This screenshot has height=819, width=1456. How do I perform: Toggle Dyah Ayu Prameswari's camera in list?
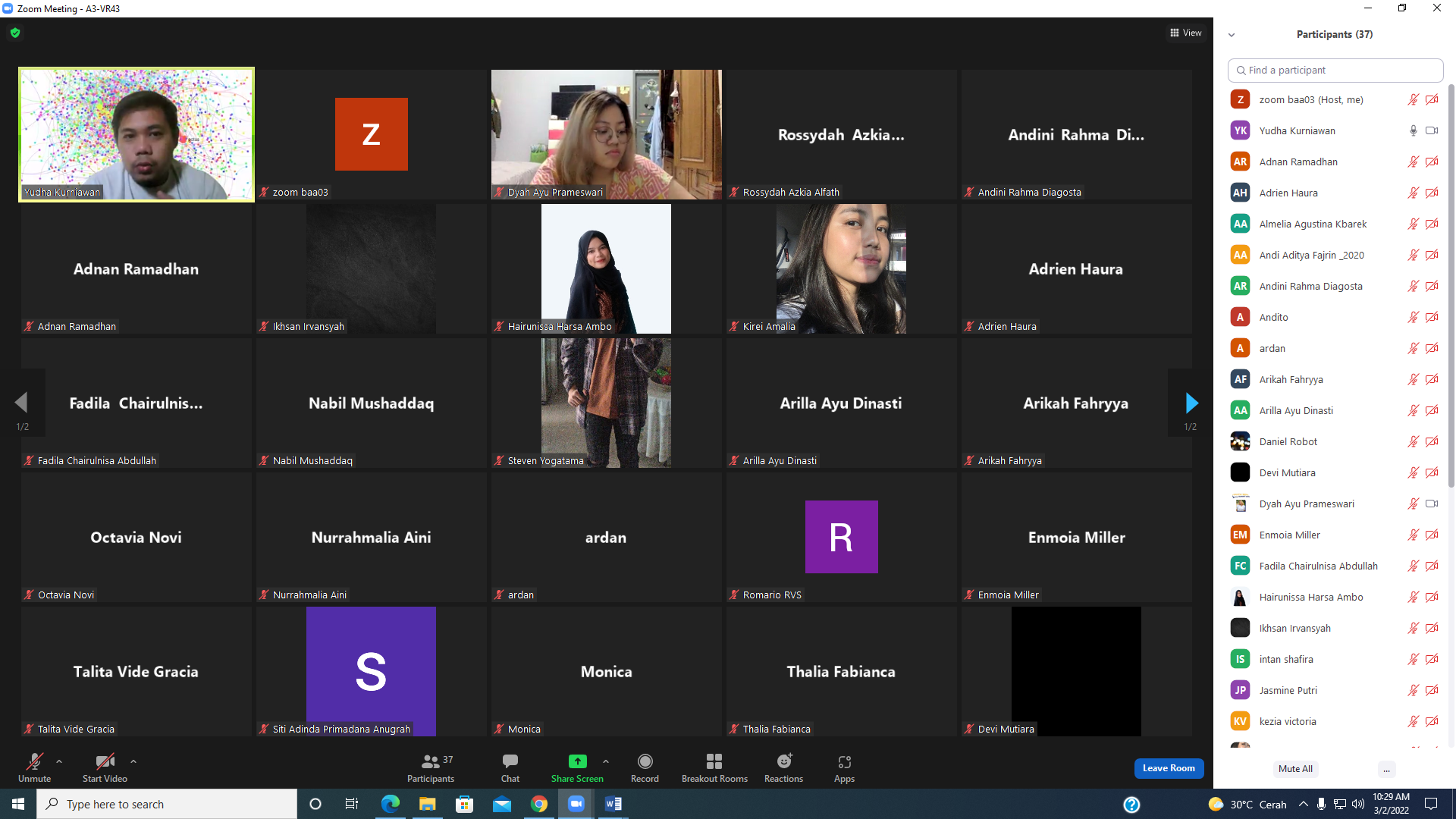pos(1432,504)
